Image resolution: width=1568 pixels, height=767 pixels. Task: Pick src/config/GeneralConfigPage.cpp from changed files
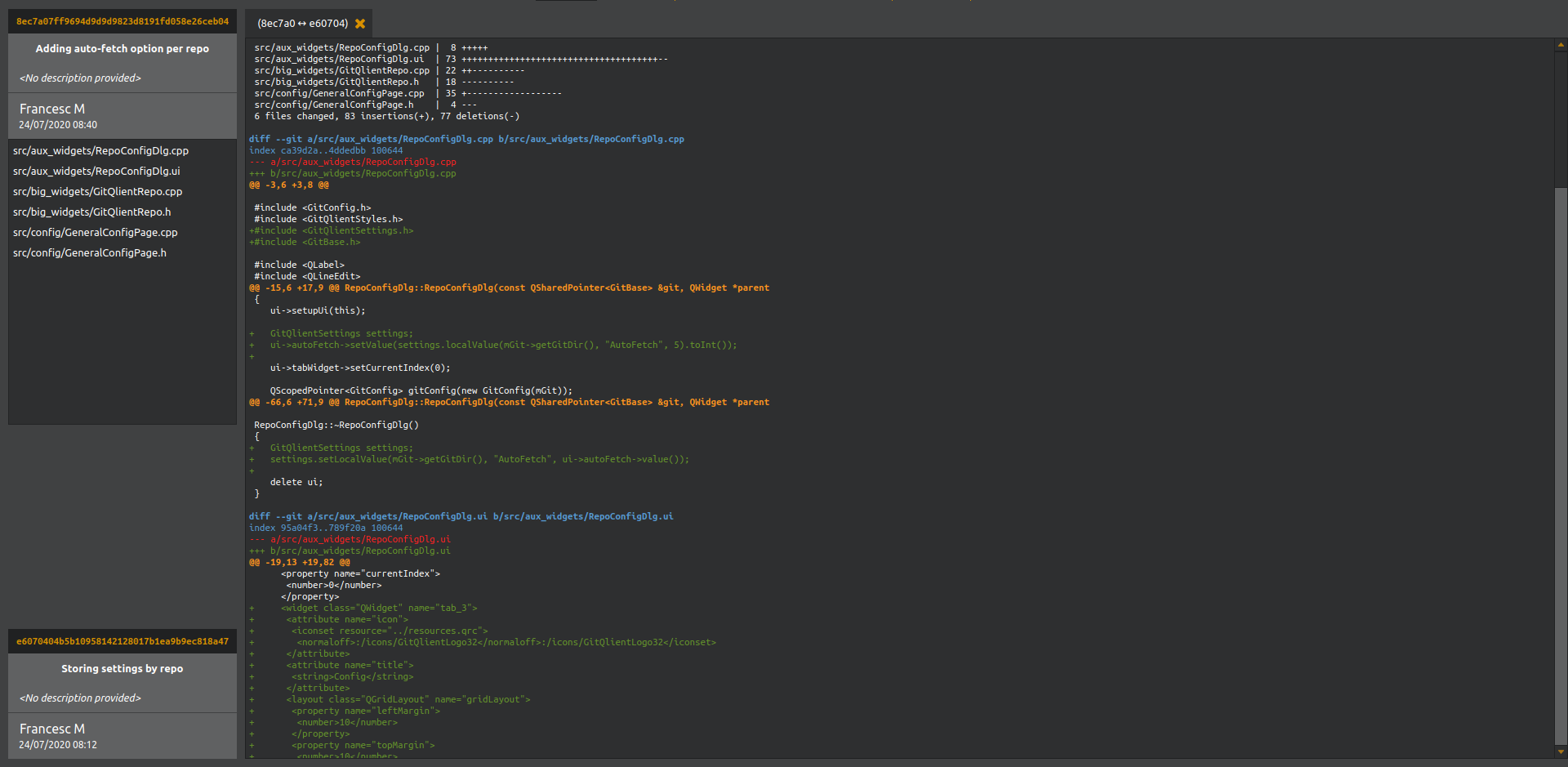tap(95, 233)
